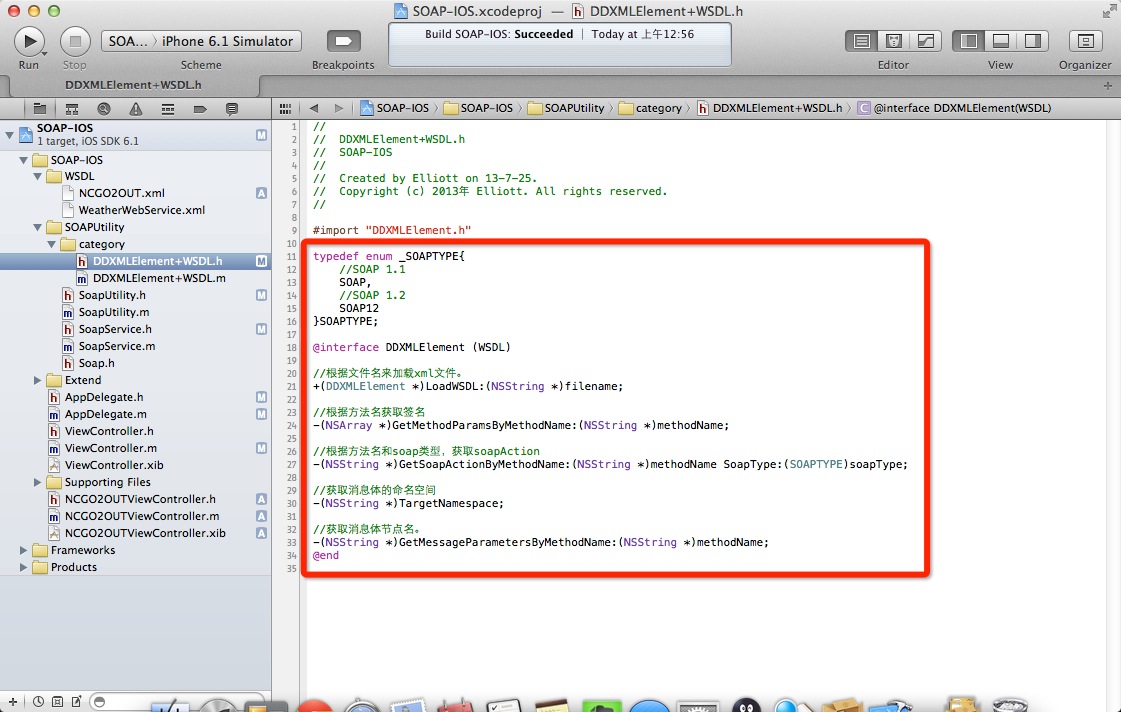Viewport: 1121px width, 712px height.
Task: Expand the Products folder
Action: coord(23,568)
